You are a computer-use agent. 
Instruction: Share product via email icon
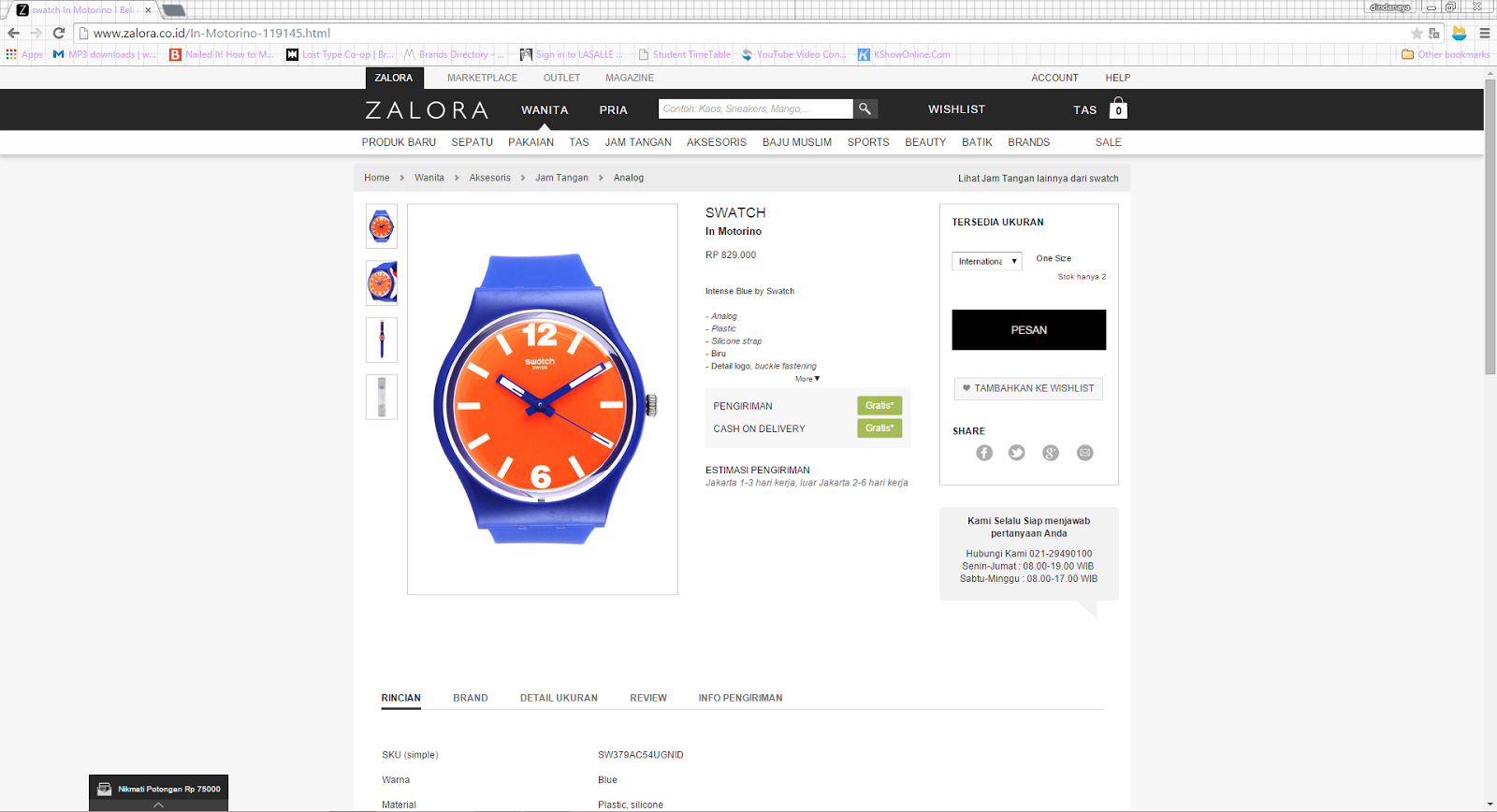coord(1084,453)
